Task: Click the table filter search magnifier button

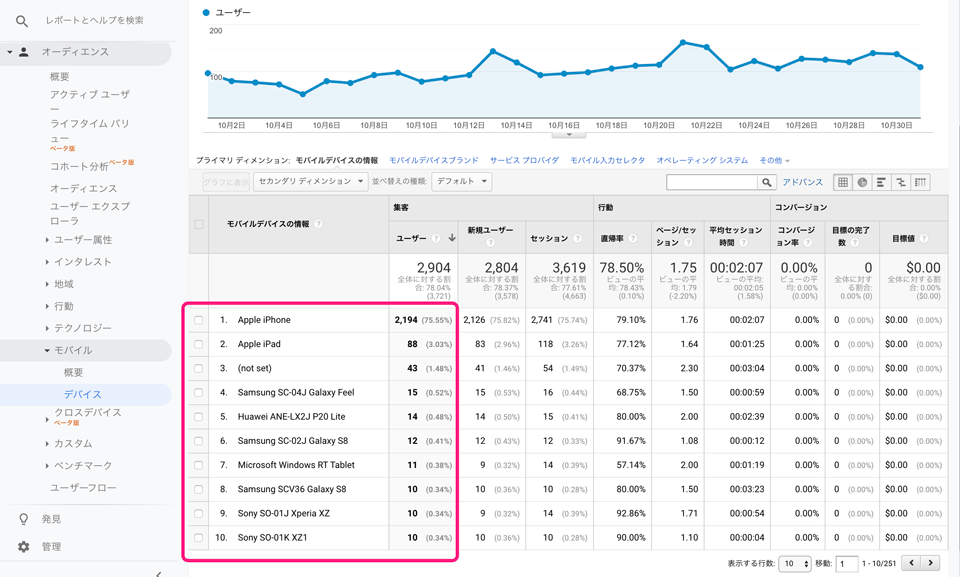Action: click(x=767, y=182)
